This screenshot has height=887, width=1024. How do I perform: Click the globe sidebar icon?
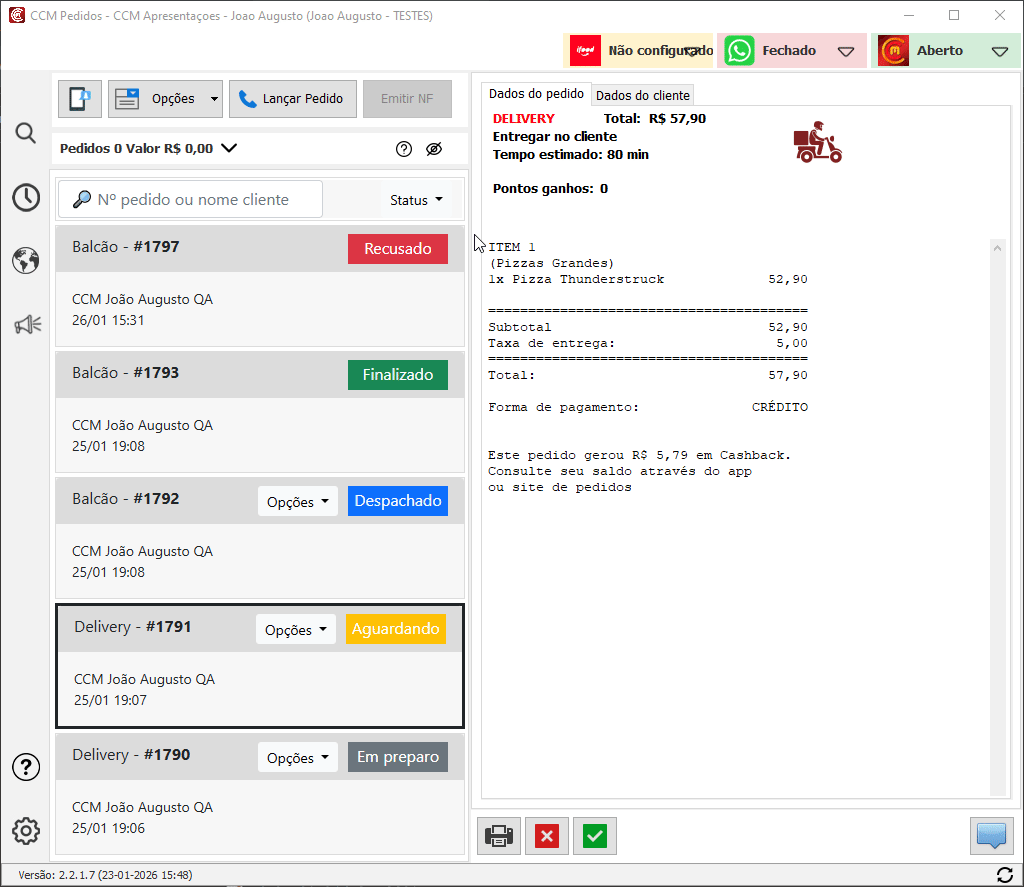click(x=26, y=261)
